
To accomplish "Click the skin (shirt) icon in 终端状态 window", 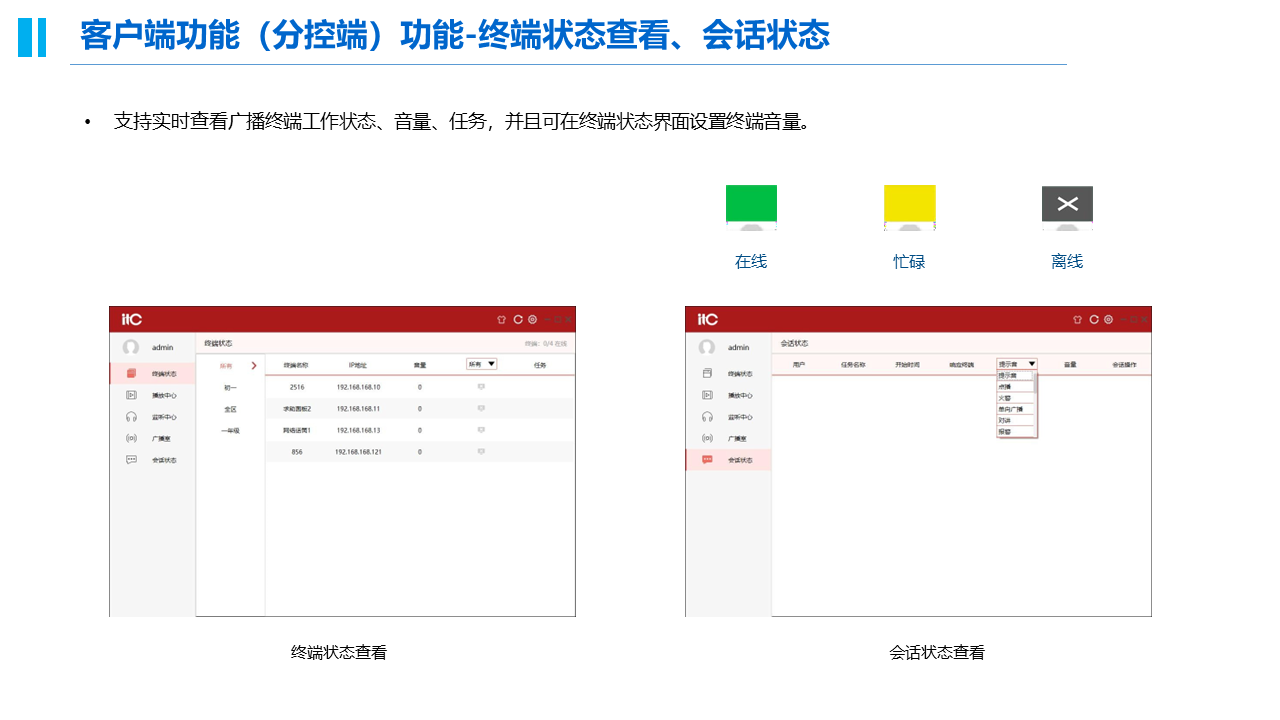I will click(502, 320).
